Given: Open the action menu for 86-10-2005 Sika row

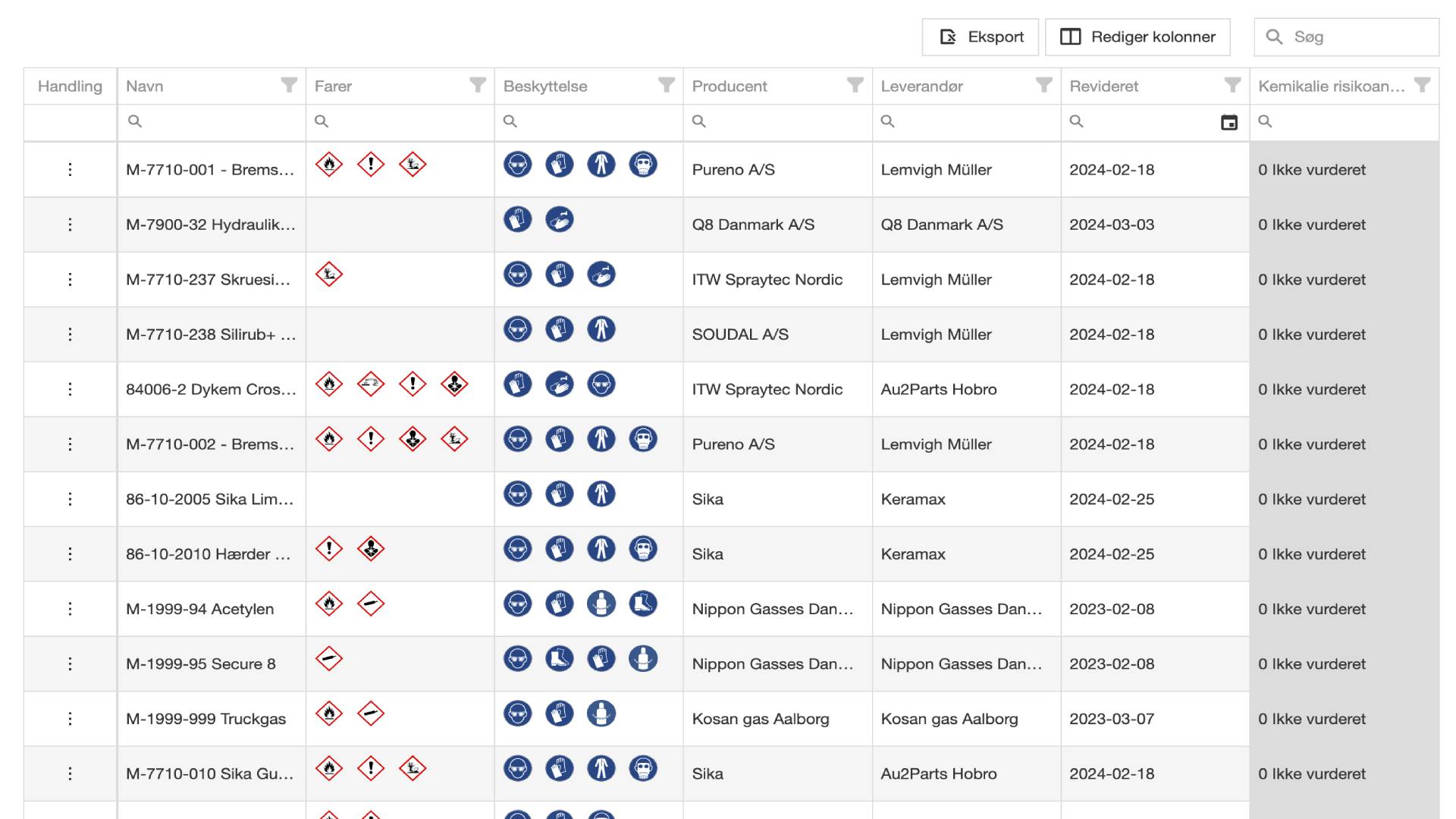Looking at the screenshot, I should pyautogui.click(x=70, y=499).
